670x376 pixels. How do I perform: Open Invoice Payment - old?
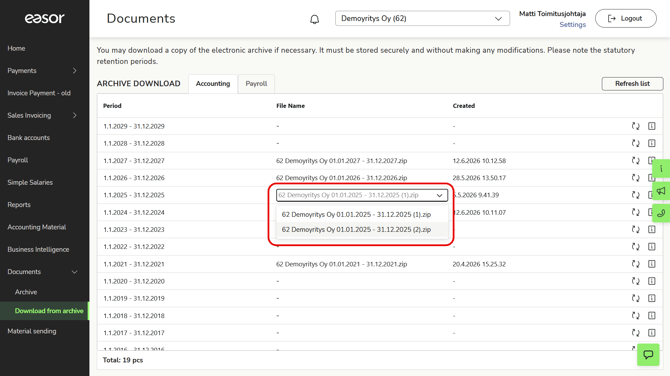point(39,93)
